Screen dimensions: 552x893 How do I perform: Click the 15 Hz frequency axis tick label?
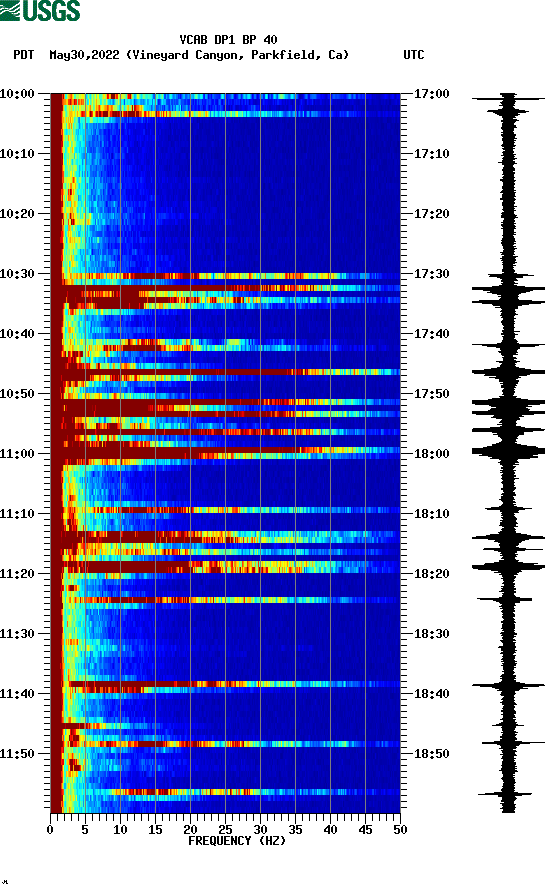155,830
